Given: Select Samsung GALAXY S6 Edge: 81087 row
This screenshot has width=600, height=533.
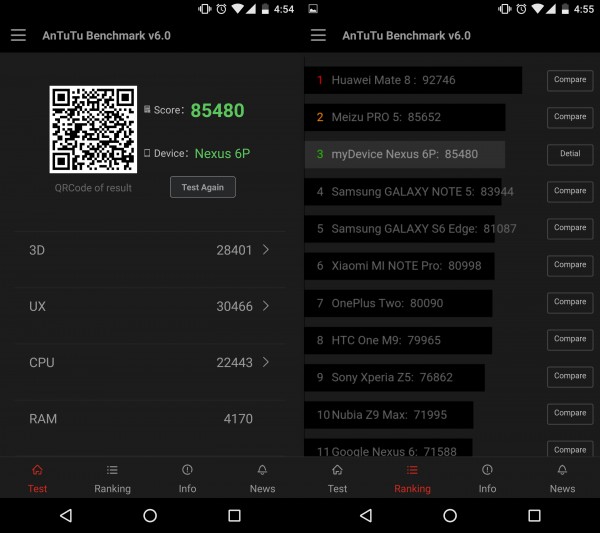Looking at the screenshot, I should tap(399, 228).
